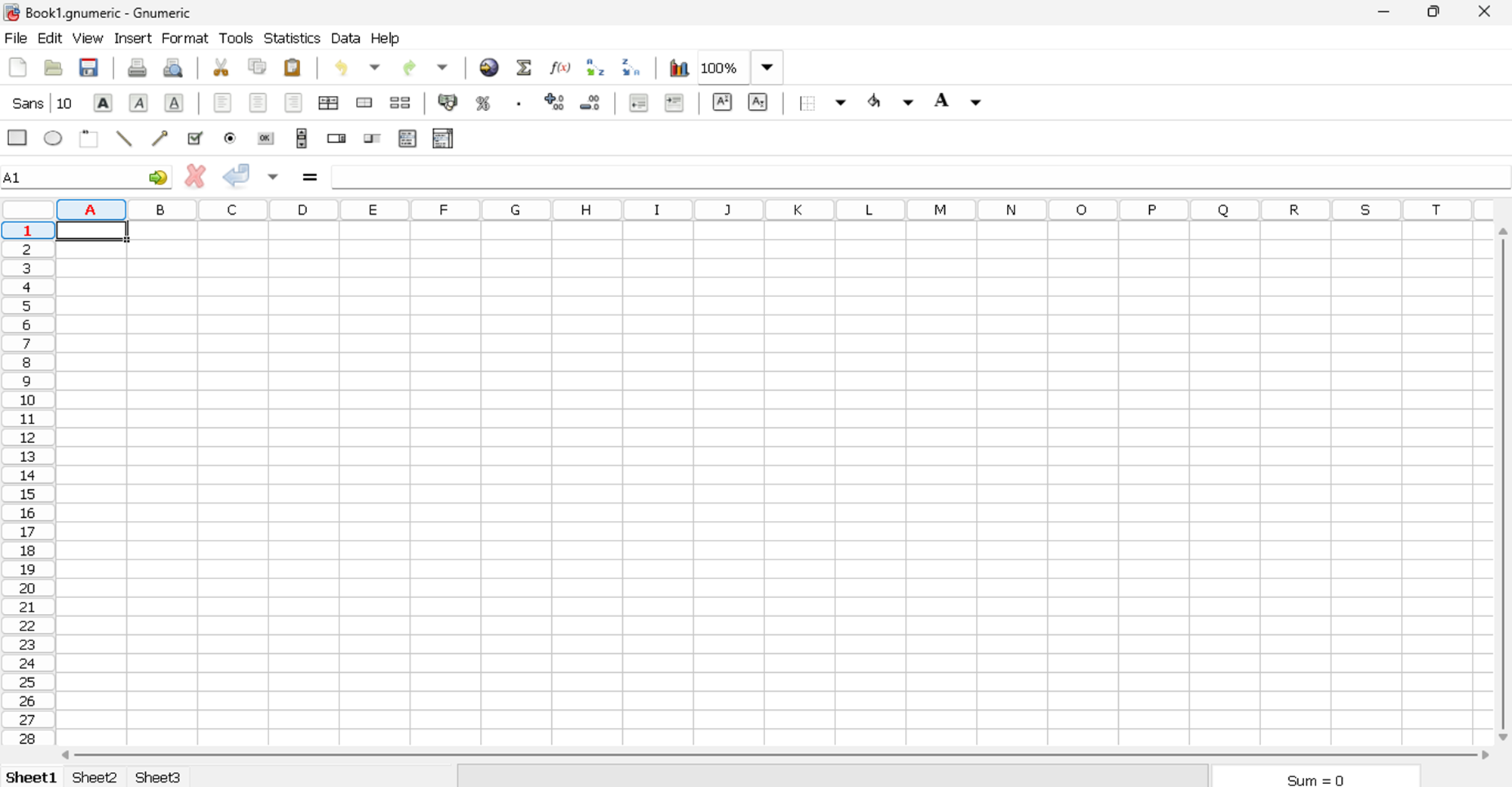Open the Data menu

point(345,38)
